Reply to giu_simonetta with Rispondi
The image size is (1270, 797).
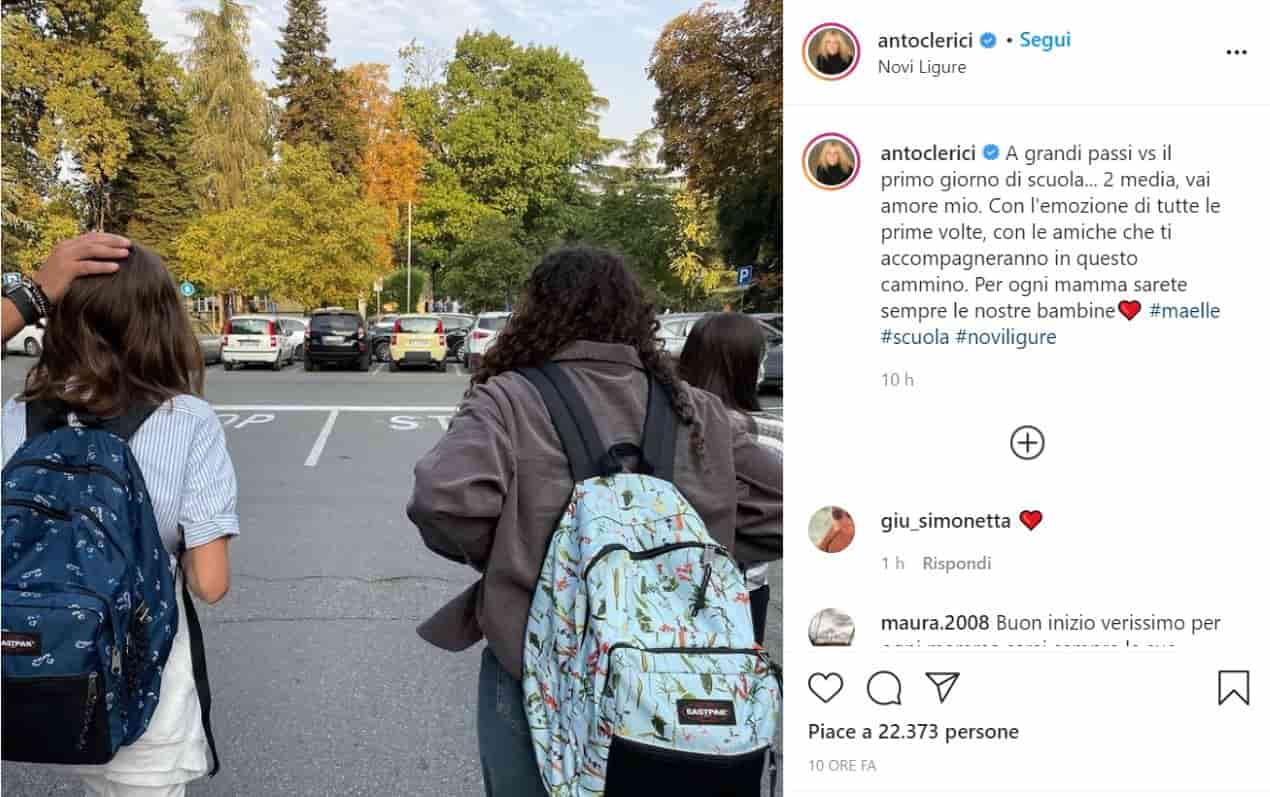957,563
